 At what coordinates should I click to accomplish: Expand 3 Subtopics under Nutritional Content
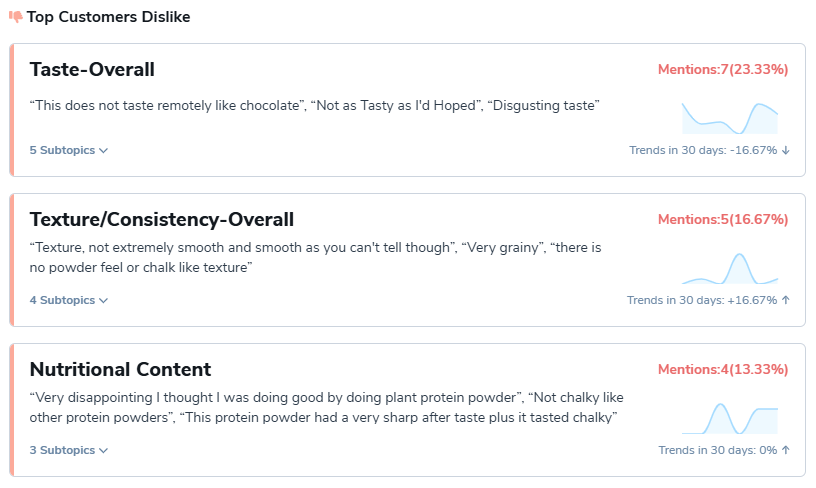coord(68,450)
